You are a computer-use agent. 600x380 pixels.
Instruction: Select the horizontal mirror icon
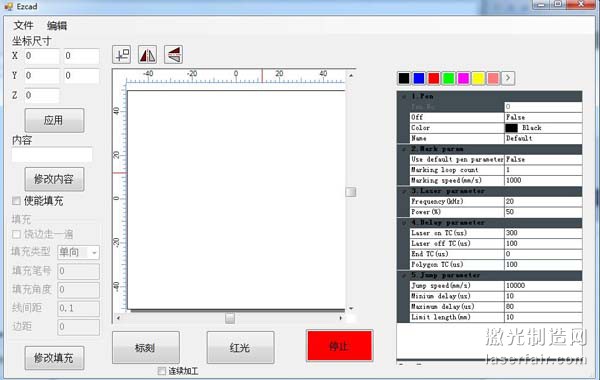point(147,55)
